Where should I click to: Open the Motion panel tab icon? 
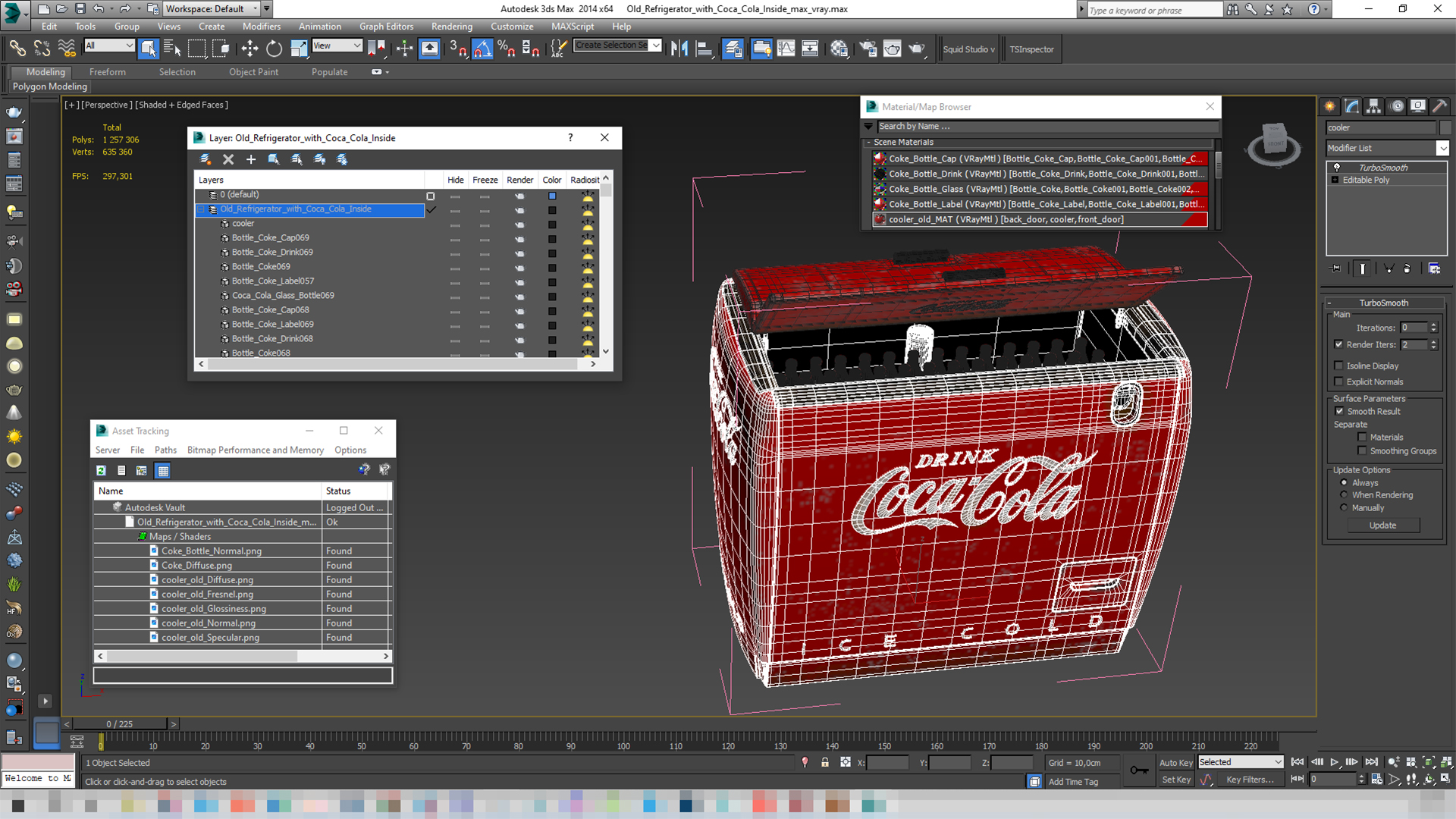1397,106
